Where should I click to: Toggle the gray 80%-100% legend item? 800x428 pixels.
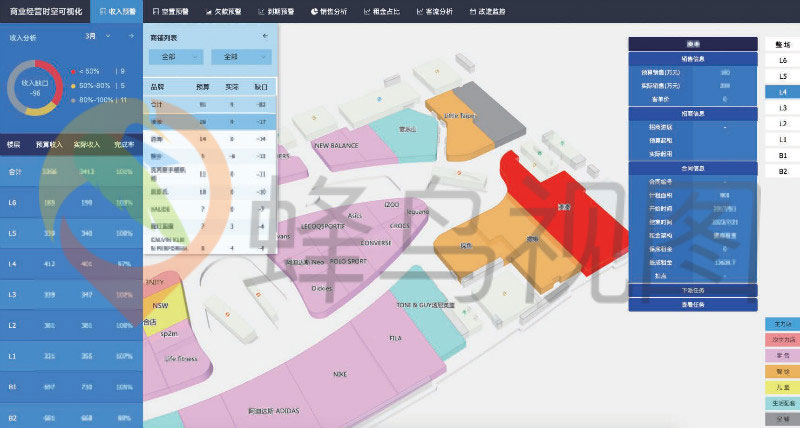click(73, 100)
